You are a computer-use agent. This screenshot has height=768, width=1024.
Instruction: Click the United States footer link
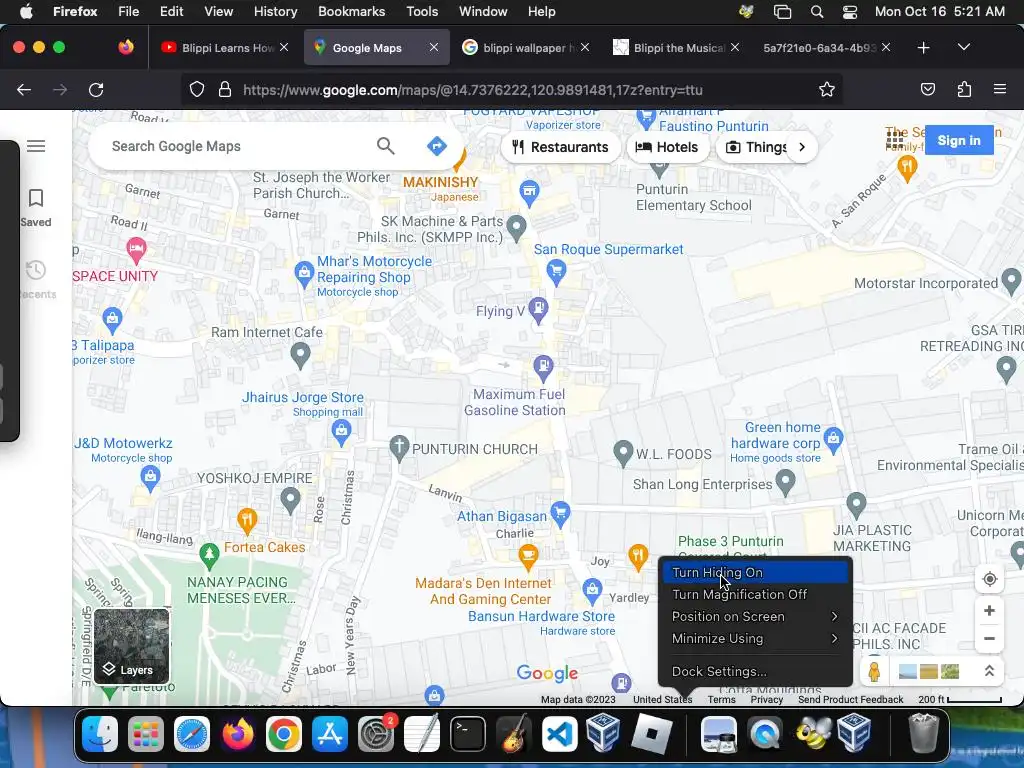(x=662, y=699)
